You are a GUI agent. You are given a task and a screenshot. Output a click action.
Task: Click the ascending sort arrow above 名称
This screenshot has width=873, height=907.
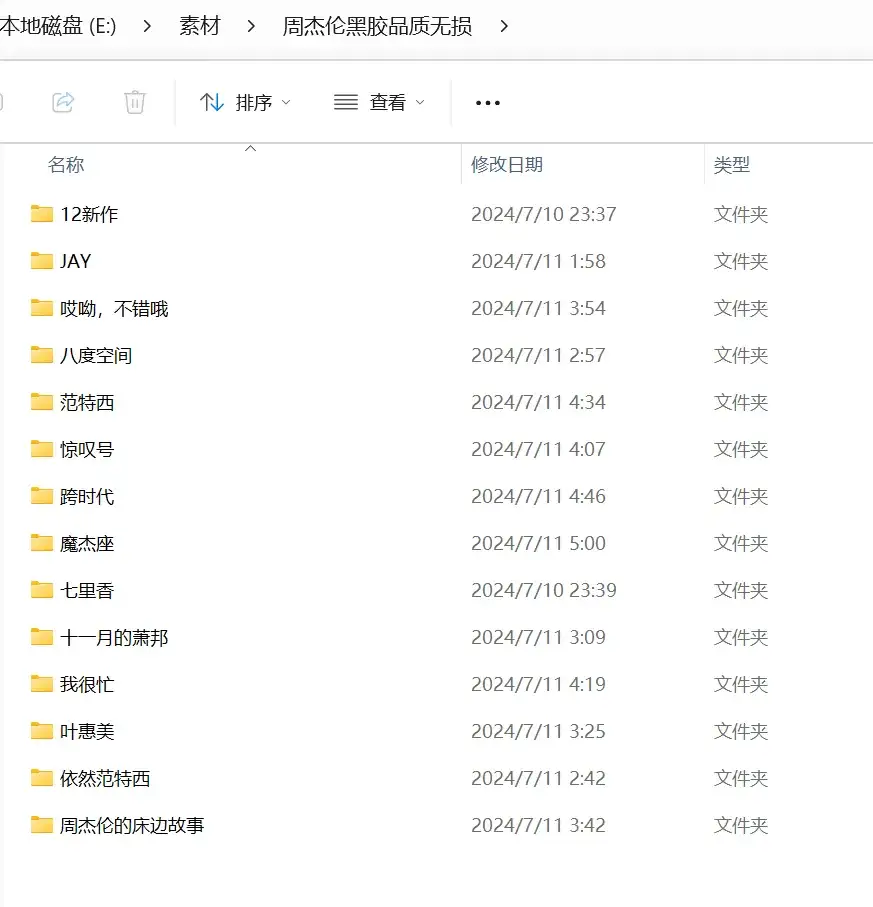coord(250,148)
